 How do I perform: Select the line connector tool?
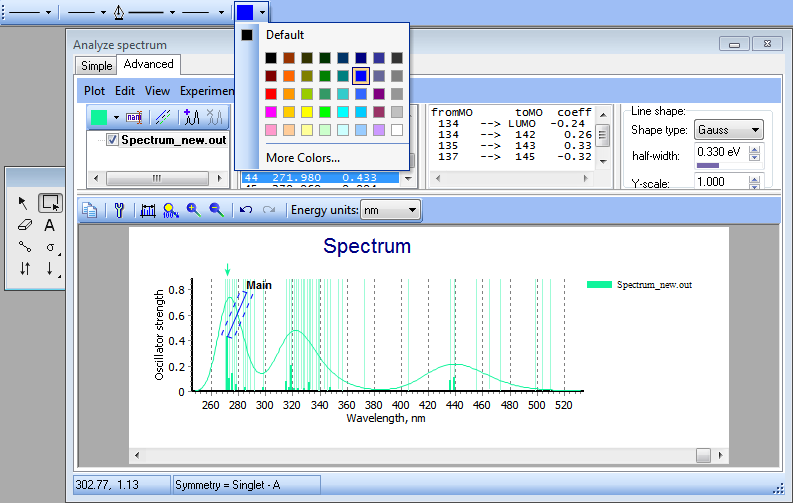[x=24, y=247]
